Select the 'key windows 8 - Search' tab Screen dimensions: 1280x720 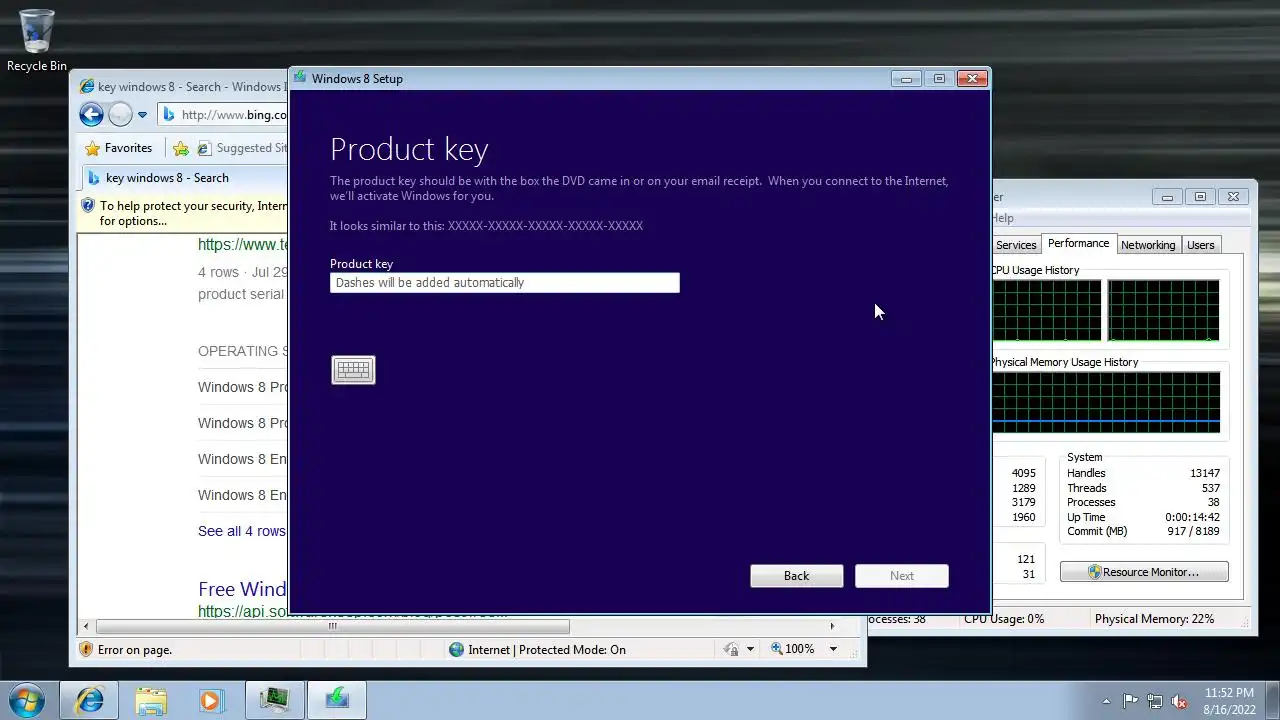168,178
